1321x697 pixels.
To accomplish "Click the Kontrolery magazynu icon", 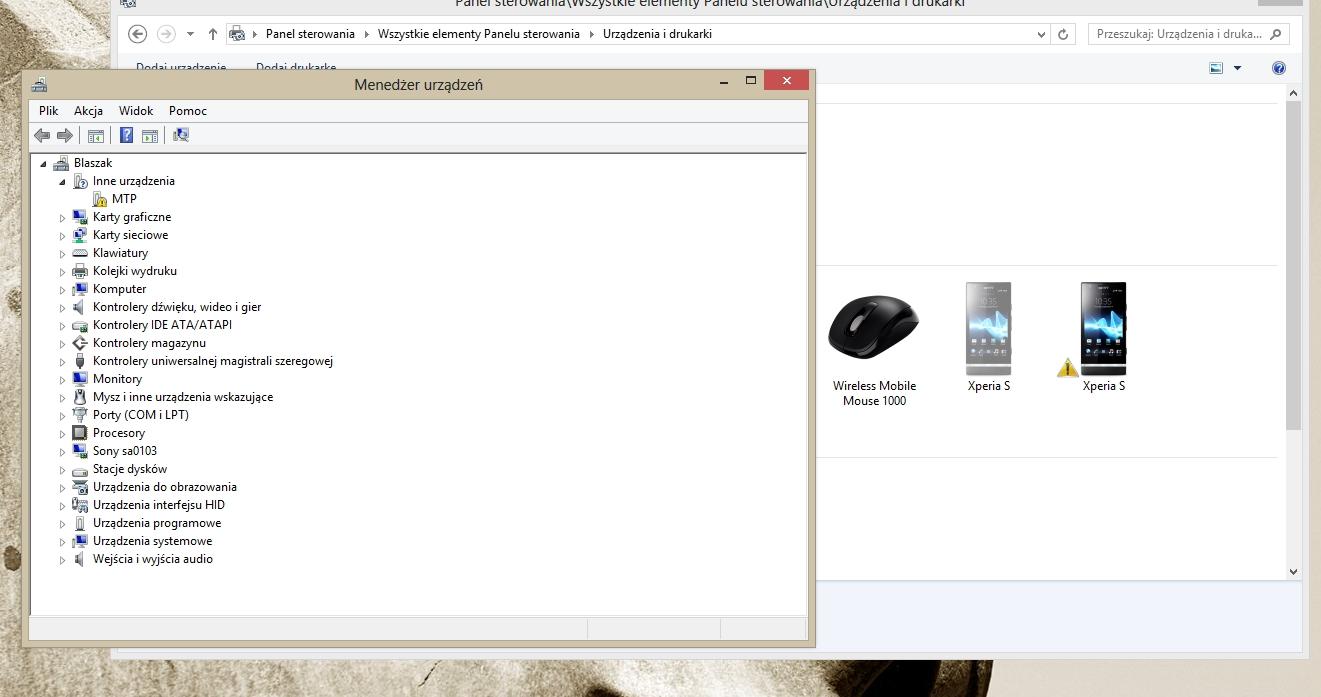I will tap(80, 343).
